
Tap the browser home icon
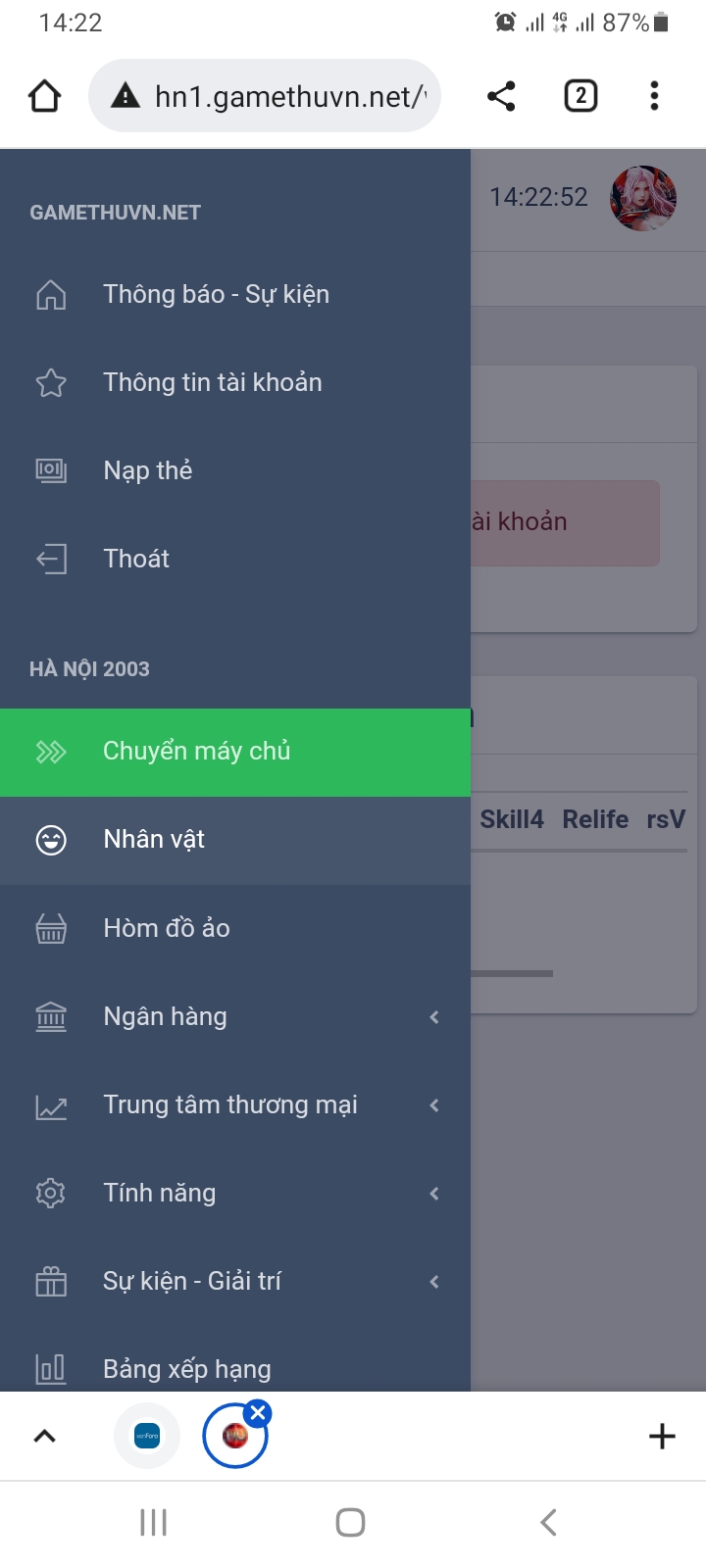[45, 96]
